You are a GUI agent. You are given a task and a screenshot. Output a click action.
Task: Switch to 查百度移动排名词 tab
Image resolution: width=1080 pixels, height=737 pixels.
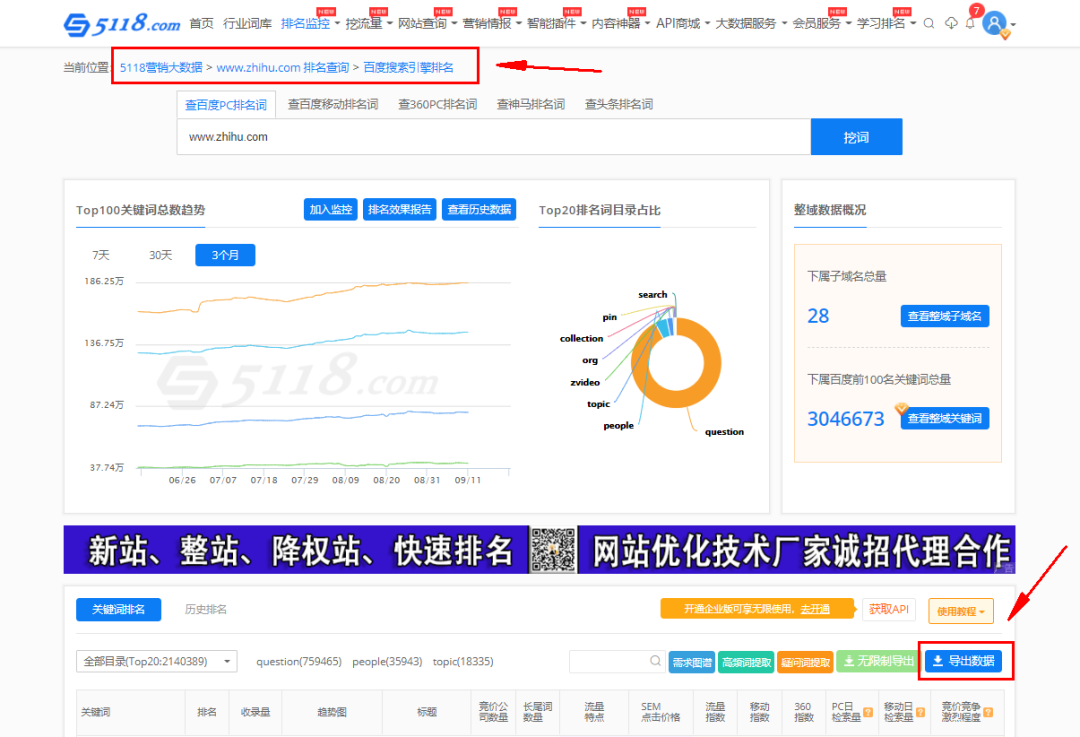pos(333,104)
